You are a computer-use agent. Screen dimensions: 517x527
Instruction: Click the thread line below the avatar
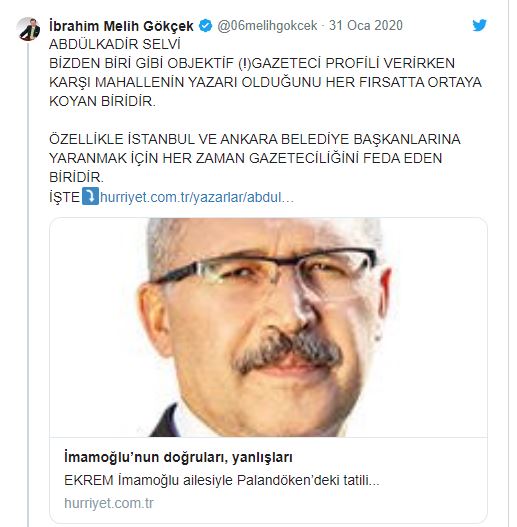click(x=29, y=284)
